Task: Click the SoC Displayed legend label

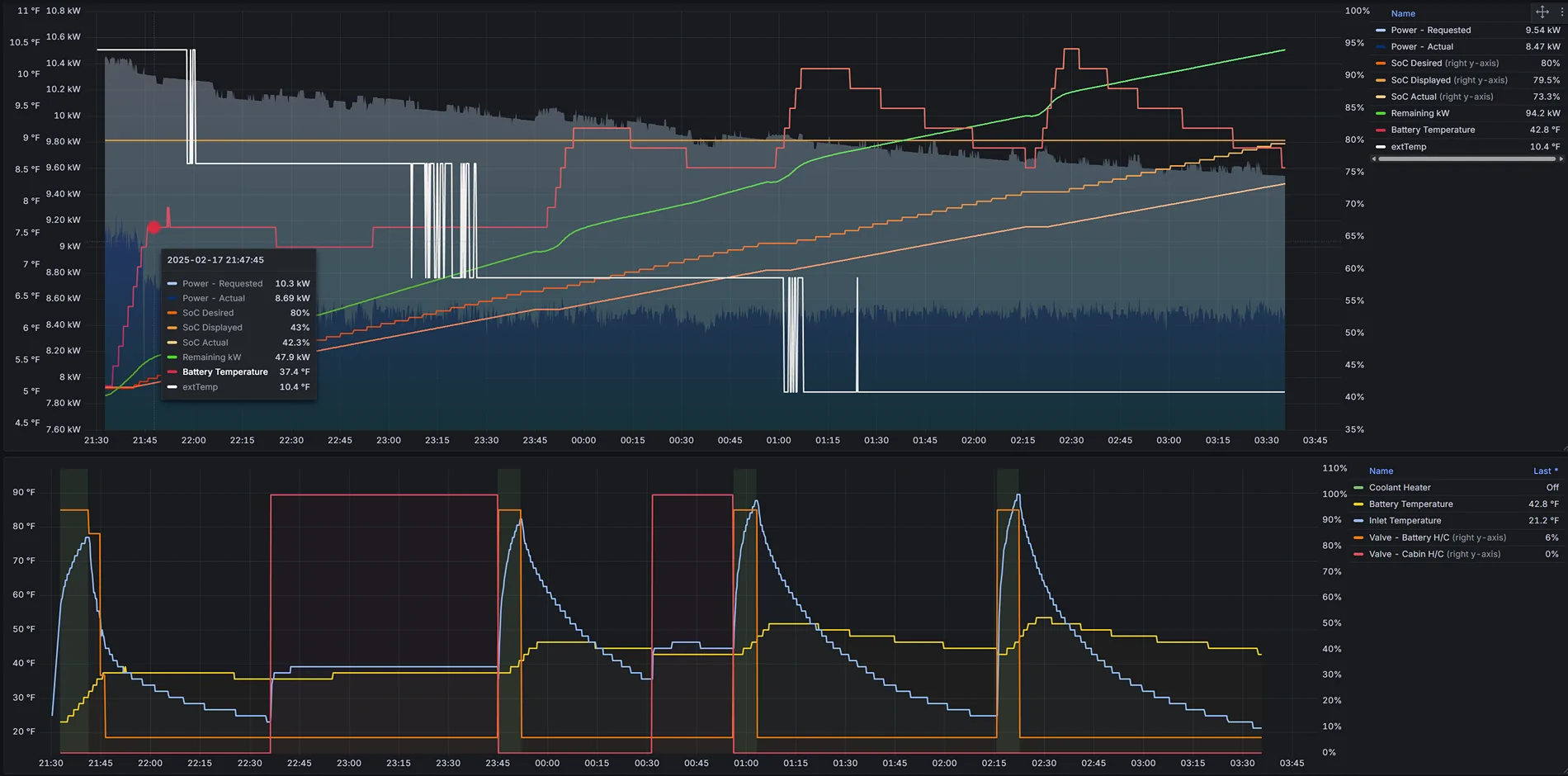Action: (1420, 80)
